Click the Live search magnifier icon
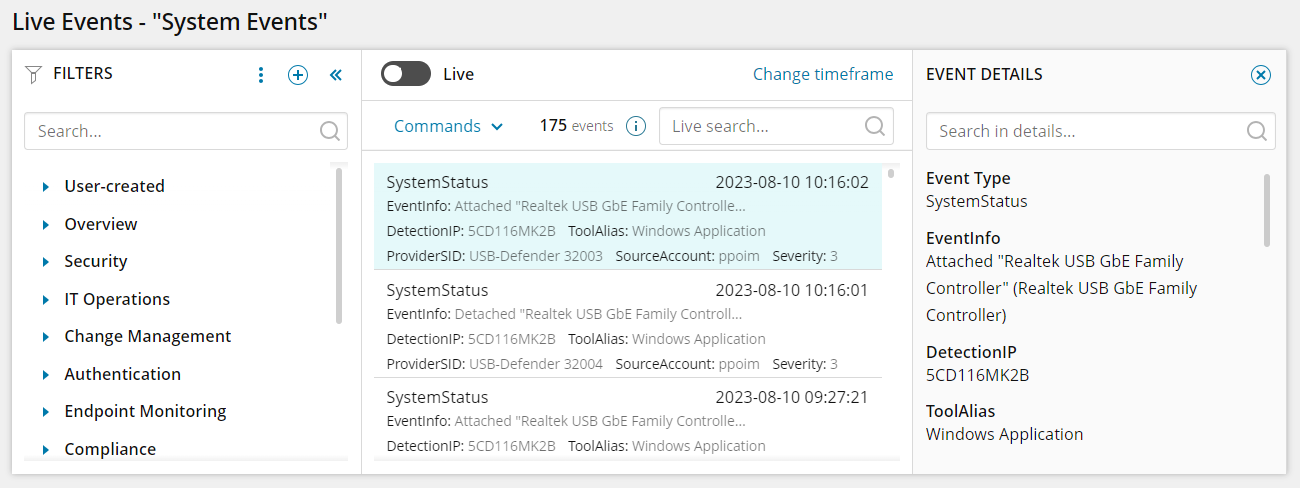 click(874, 126)
